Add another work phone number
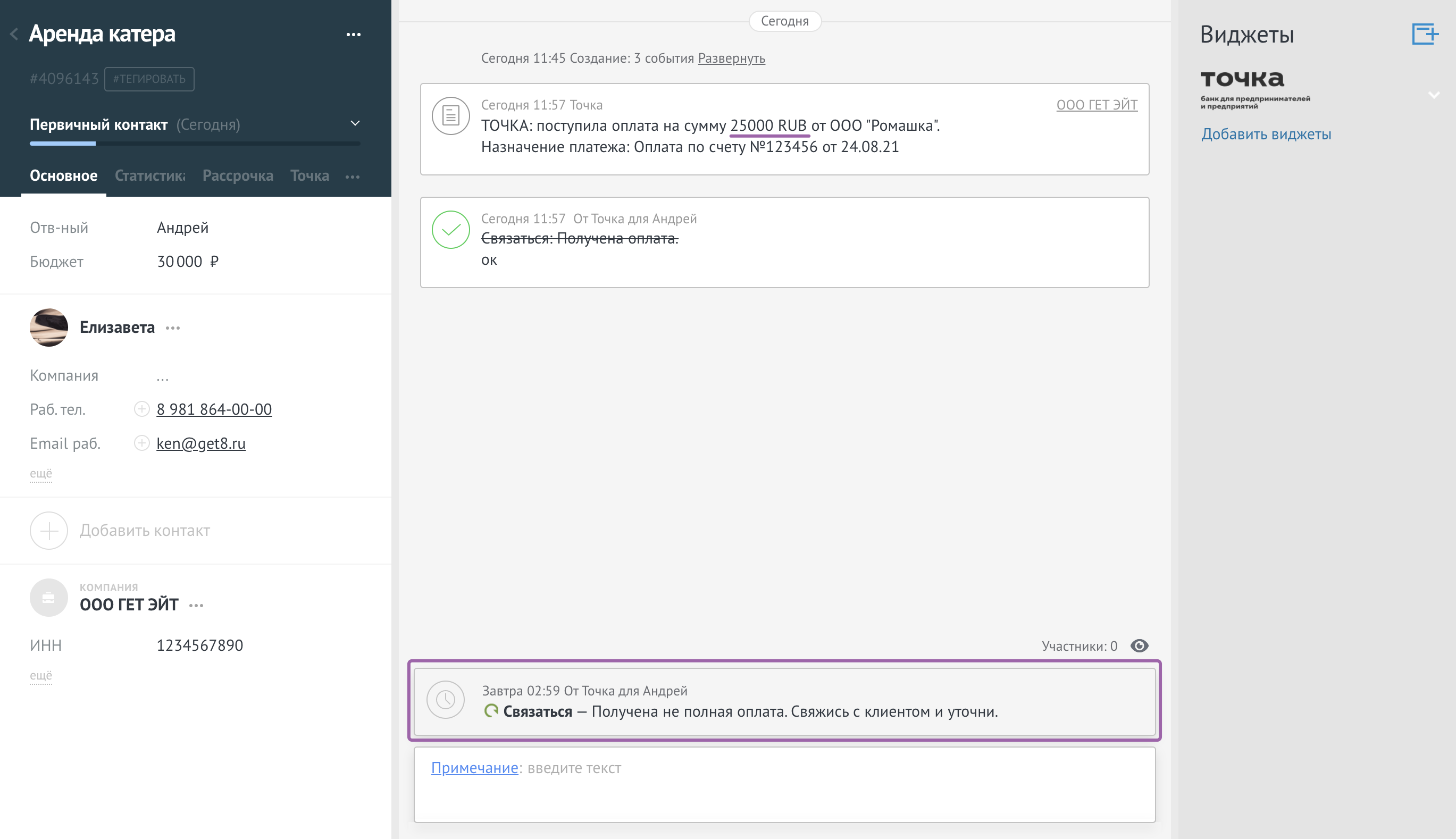Image resolution: width=1456 pixels, height=839 pixels. click(x=141, y=409)
